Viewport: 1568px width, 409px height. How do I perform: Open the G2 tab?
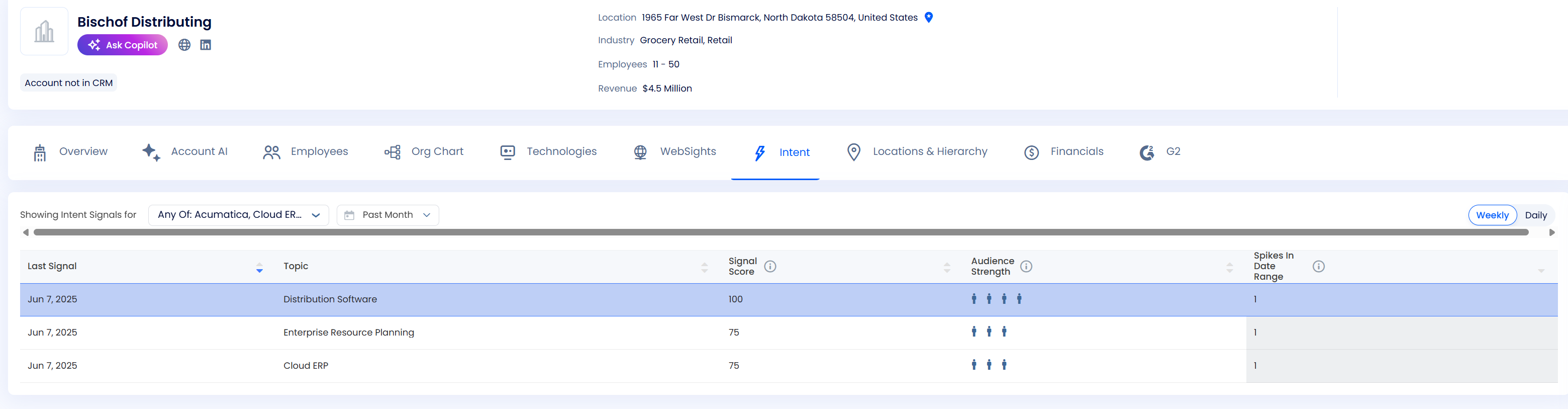1159,152
